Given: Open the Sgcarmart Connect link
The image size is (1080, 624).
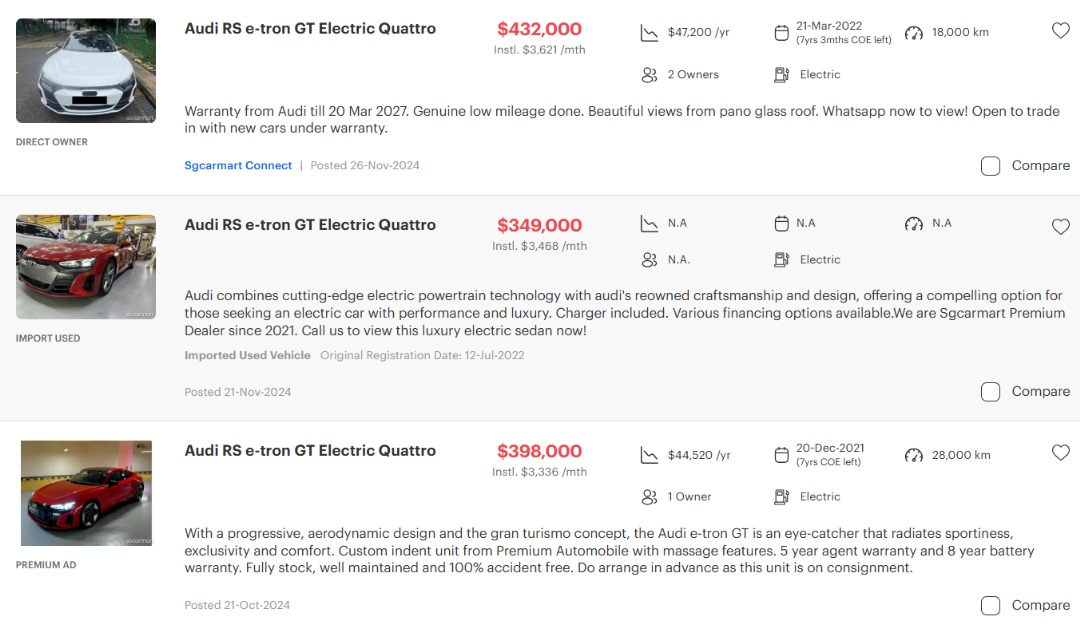Looking at the screenshot, I should [238, 166].
